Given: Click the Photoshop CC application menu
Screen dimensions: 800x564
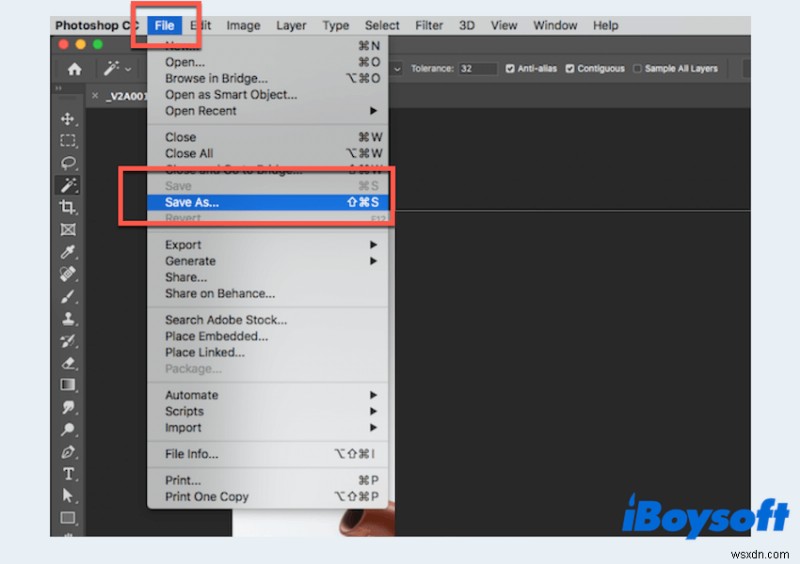Looking at the screenshot, I should (97, 26).
